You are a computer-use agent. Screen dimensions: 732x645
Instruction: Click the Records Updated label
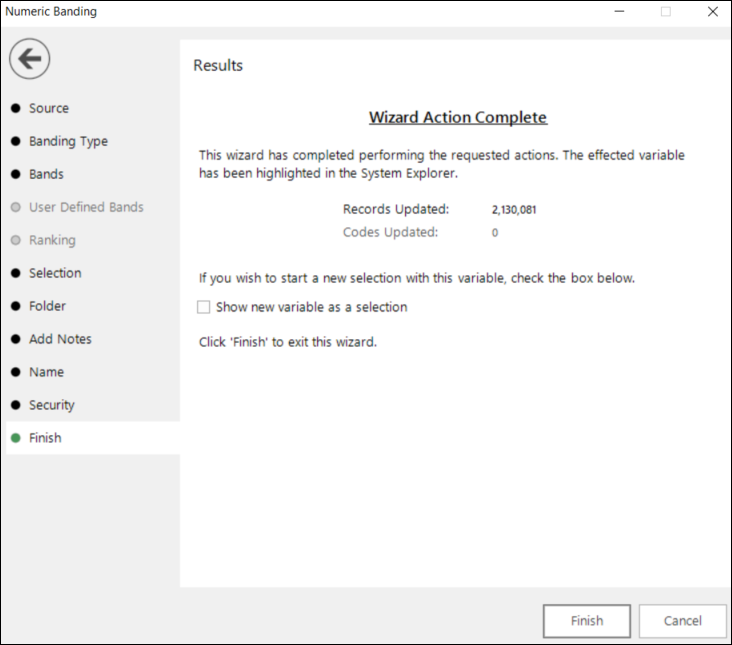[x=396, y=209]
